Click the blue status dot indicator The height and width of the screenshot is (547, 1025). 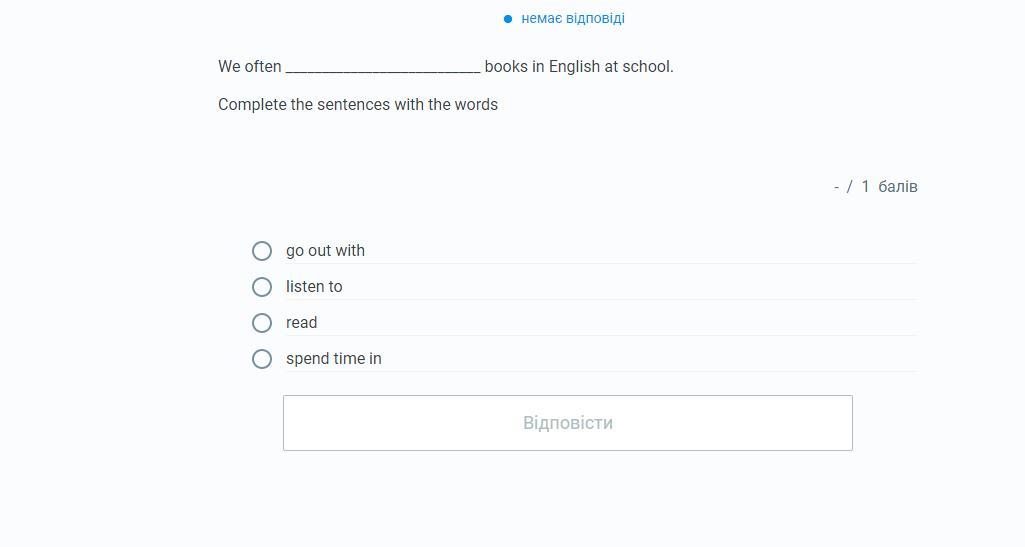click(508, 19)
